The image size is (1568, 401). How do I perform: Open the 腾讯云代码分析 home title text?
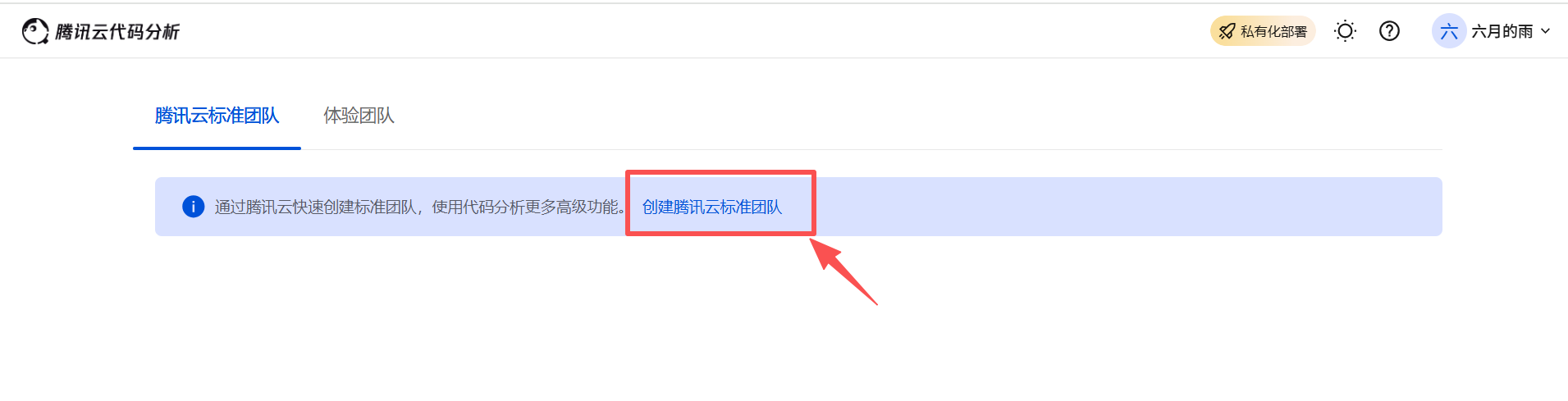coord(117,32)
